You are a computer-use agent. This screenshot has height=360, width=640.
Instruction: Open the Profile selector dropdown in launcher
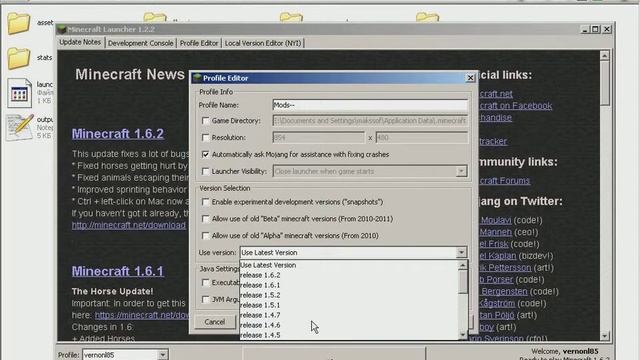162,355
